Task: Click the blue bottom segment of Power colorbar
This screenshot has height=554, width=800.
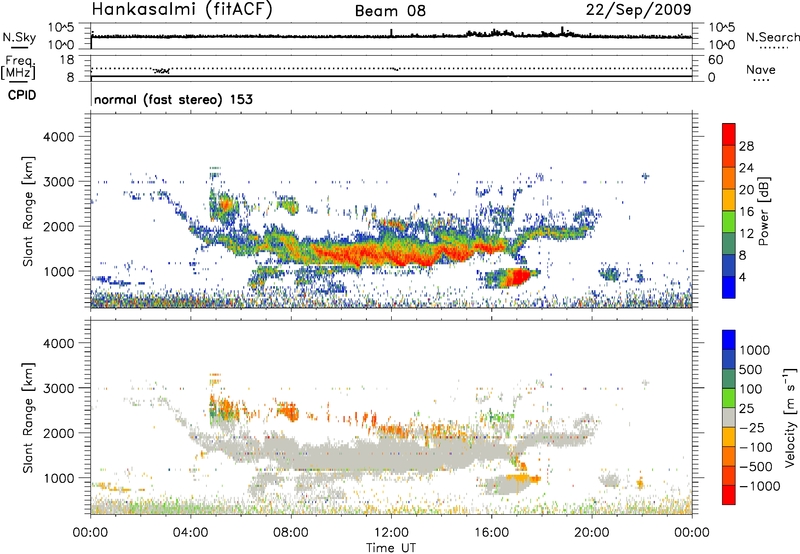Action: (x=729, y=287)
